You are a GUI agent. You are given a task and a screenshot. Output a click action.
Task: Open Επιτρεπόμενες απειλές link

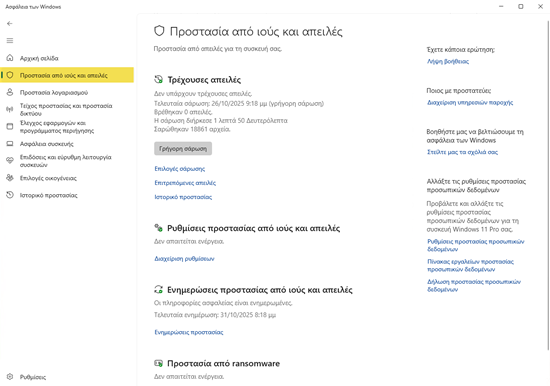click(x=185, y=183)
